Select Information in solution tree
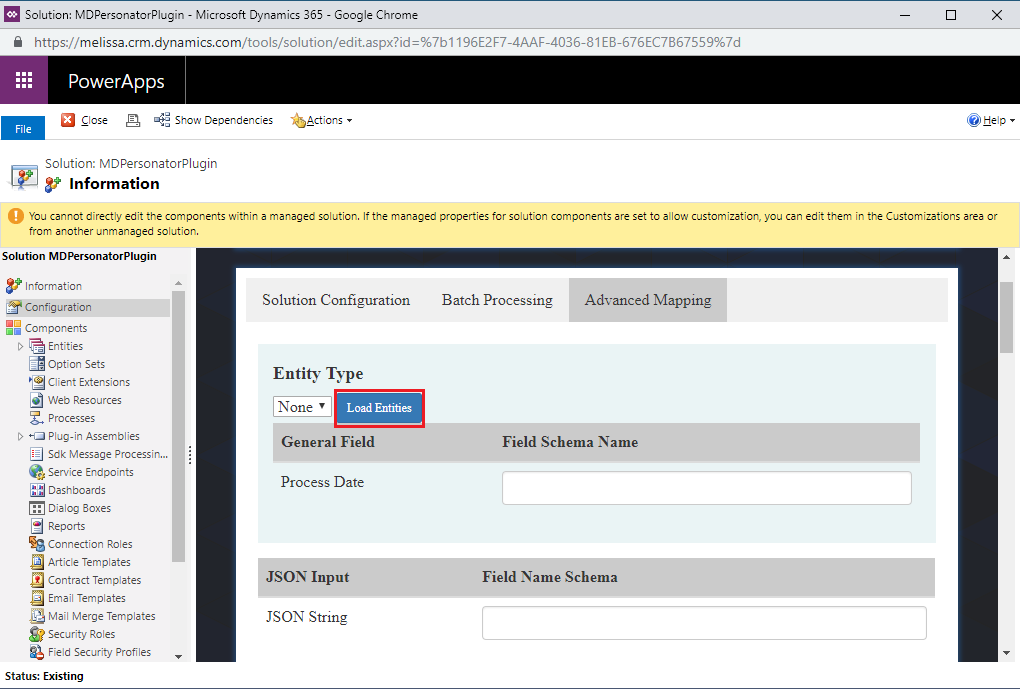The image size is (1020, 689). (x=53, y=286)
